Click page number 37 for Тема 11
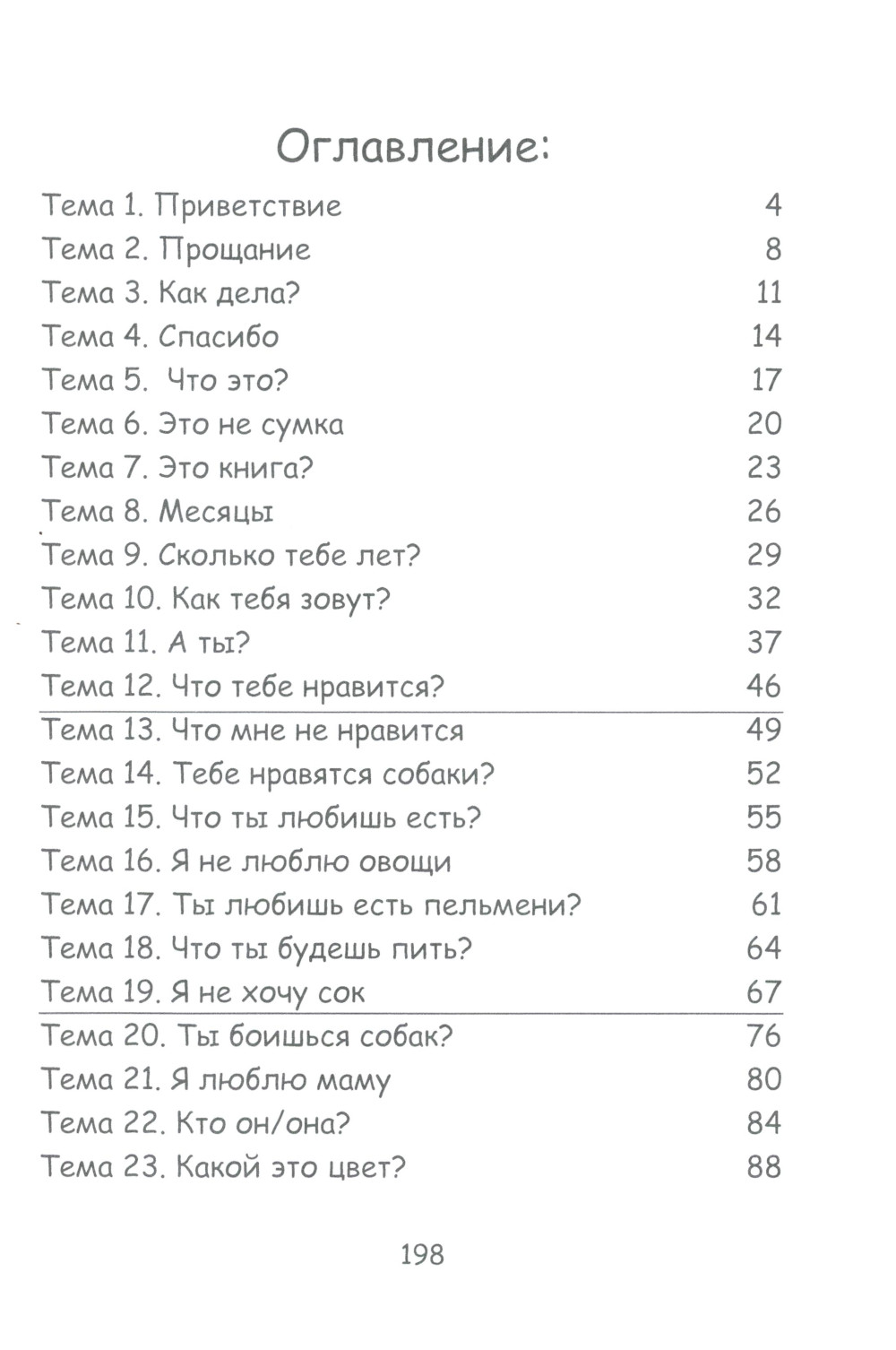This screenshot has width=896, height=1350. [x=764, y=643]
